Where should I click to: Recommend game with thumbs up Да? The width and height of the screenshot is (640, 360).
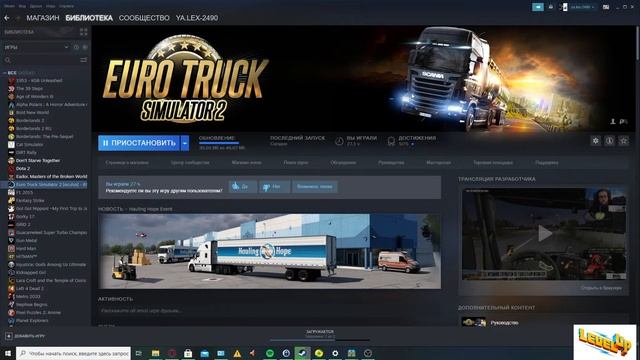[243, 187]
